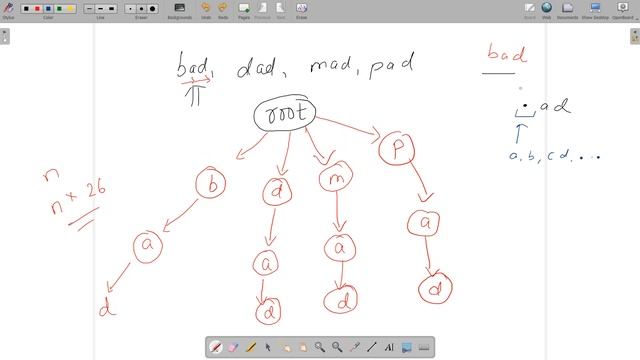Select the yellow pen color

point(70,9)
